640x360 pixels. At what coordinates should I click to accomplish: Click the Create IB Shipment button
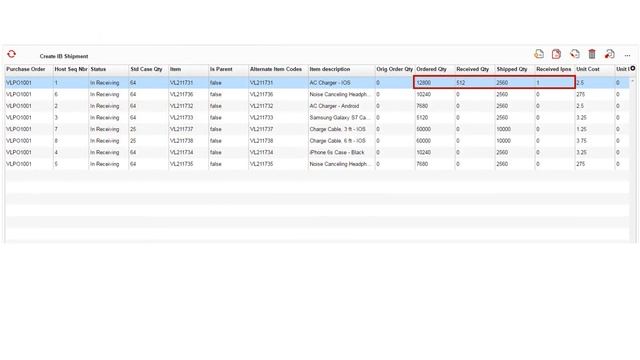pyautogui.click(x=64, y=56)
